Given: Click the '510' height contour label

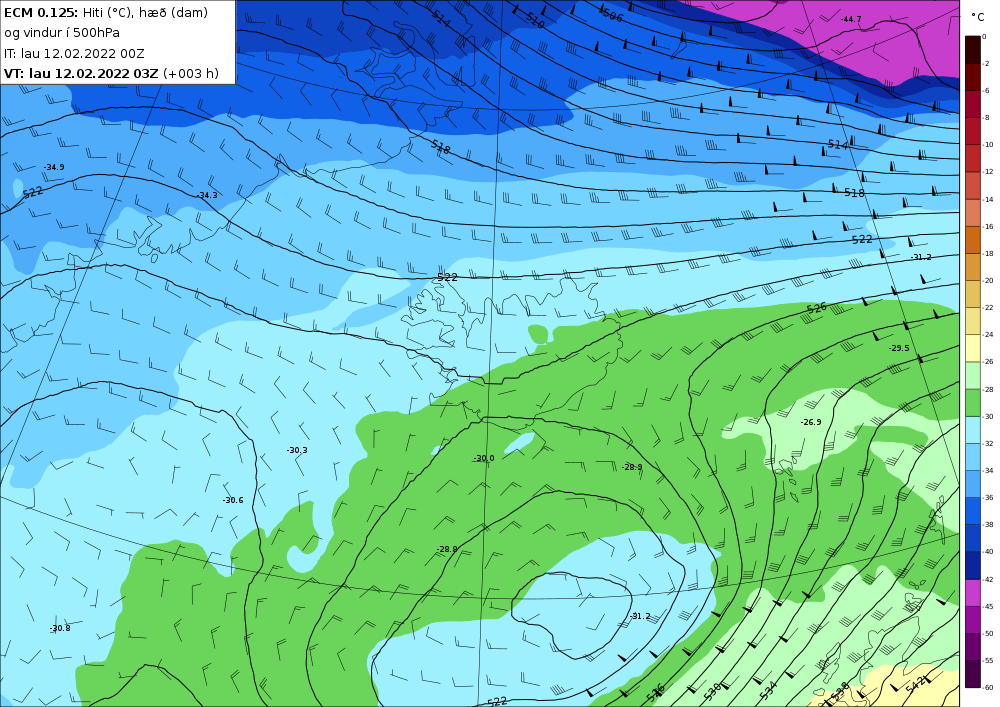Looking at the screenshot, I should click(535, 20).
